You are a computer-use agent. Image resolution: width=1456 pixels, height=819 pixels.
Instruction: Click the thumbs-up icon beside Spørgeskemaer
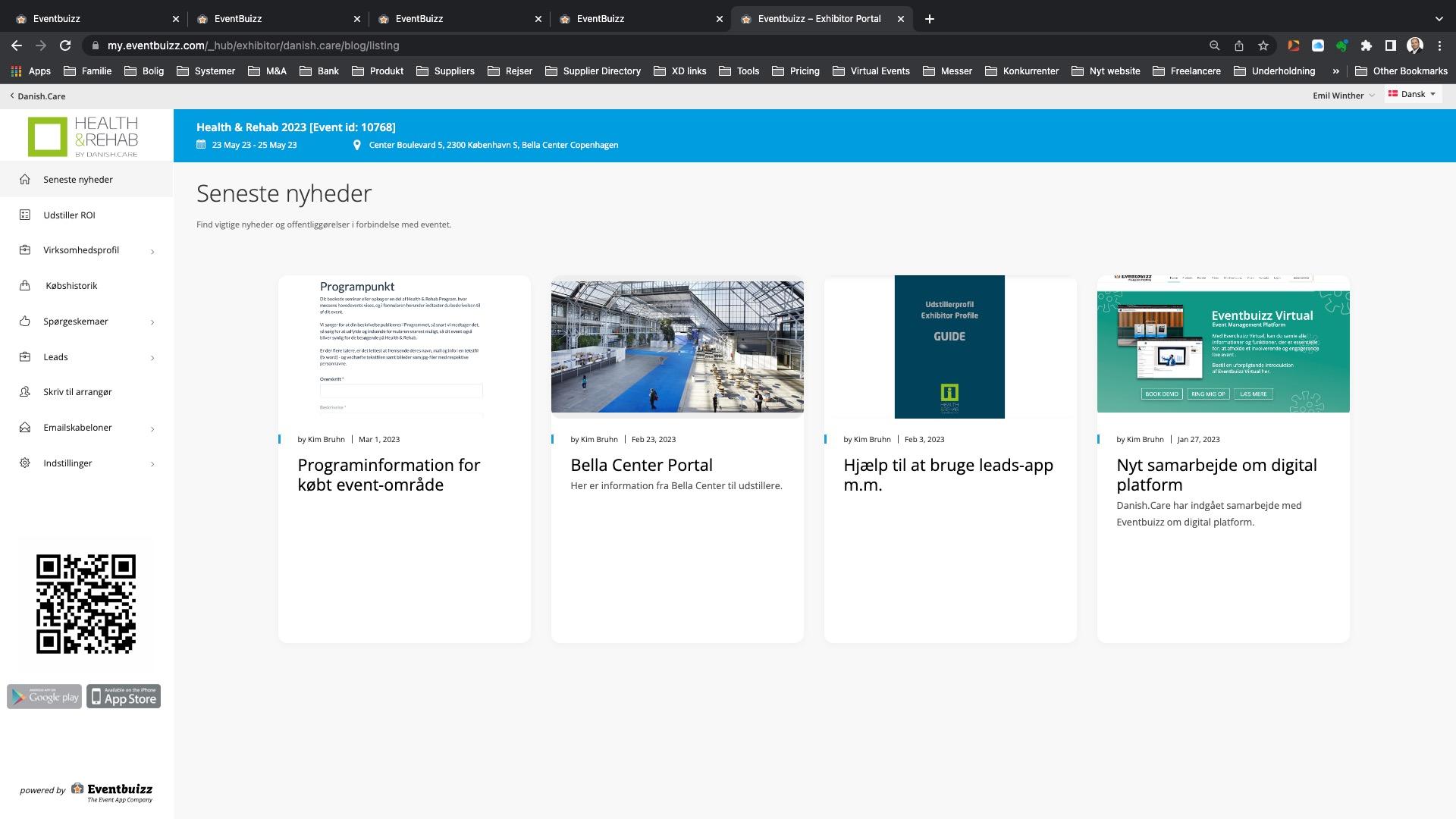(25, 322)
